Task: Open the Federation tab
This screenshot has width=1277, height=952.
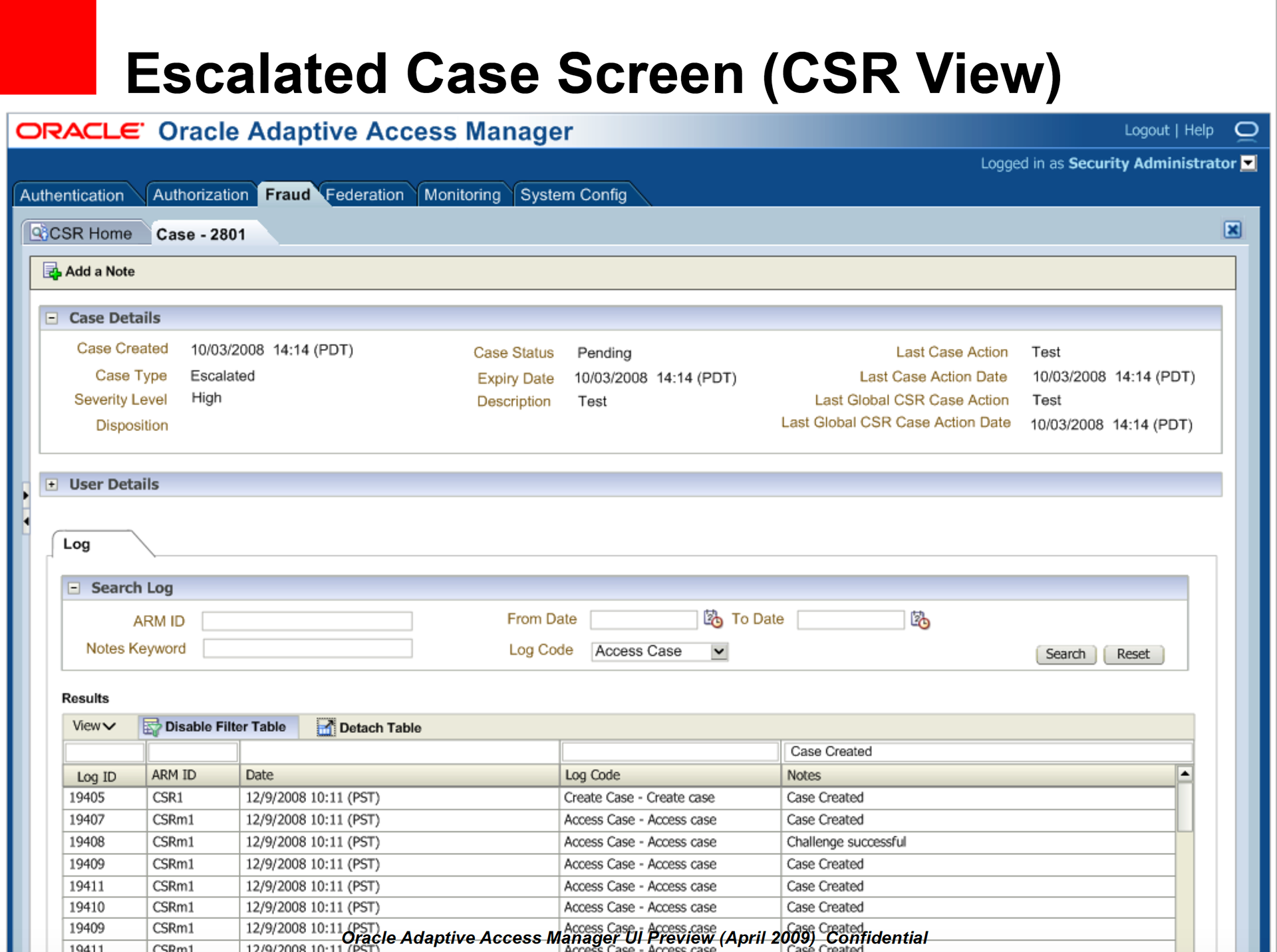Action: click(364, 195)
